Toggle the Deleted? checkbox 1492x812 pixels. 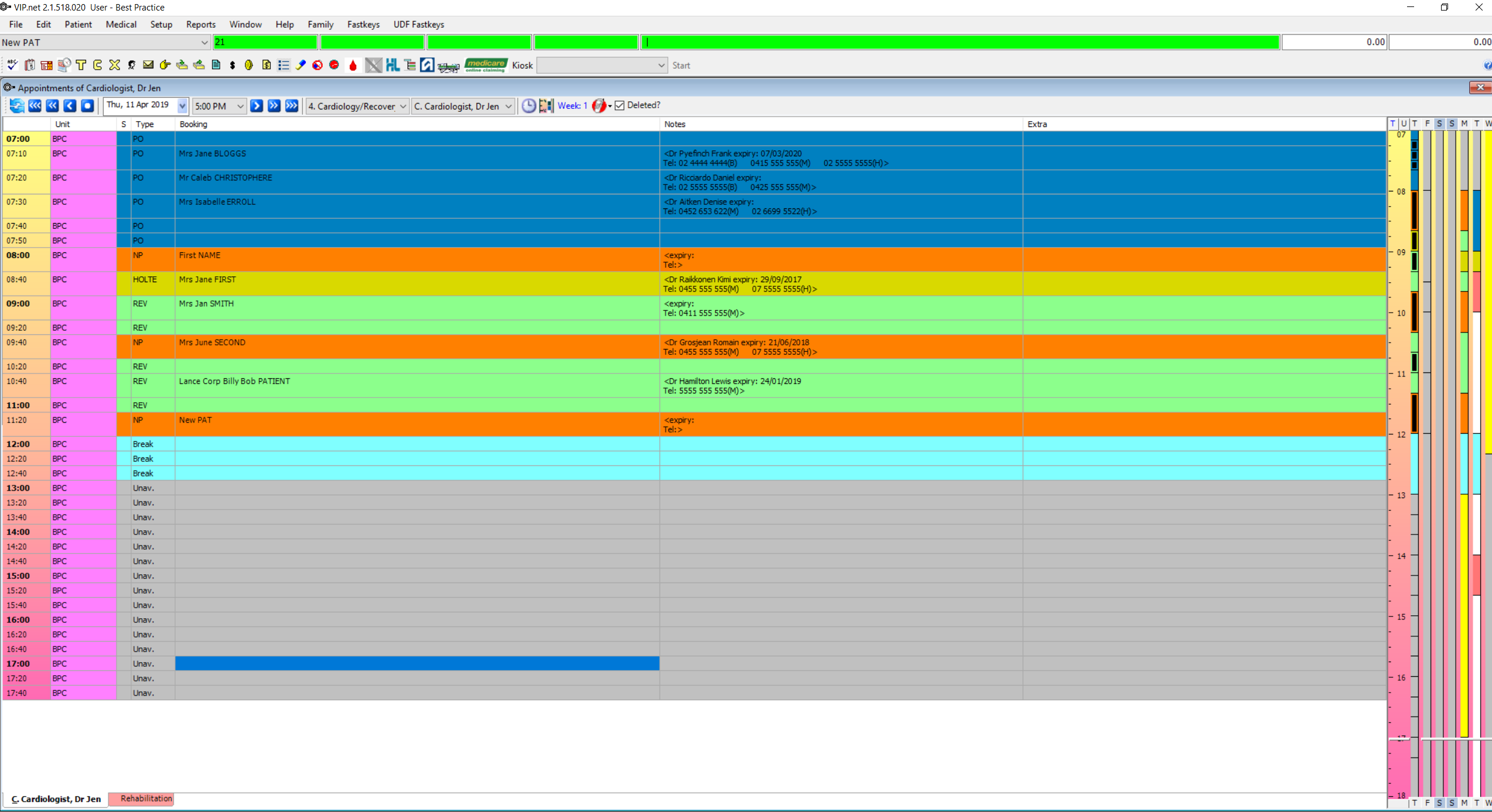pyautogui.click(x=620, y=106)
